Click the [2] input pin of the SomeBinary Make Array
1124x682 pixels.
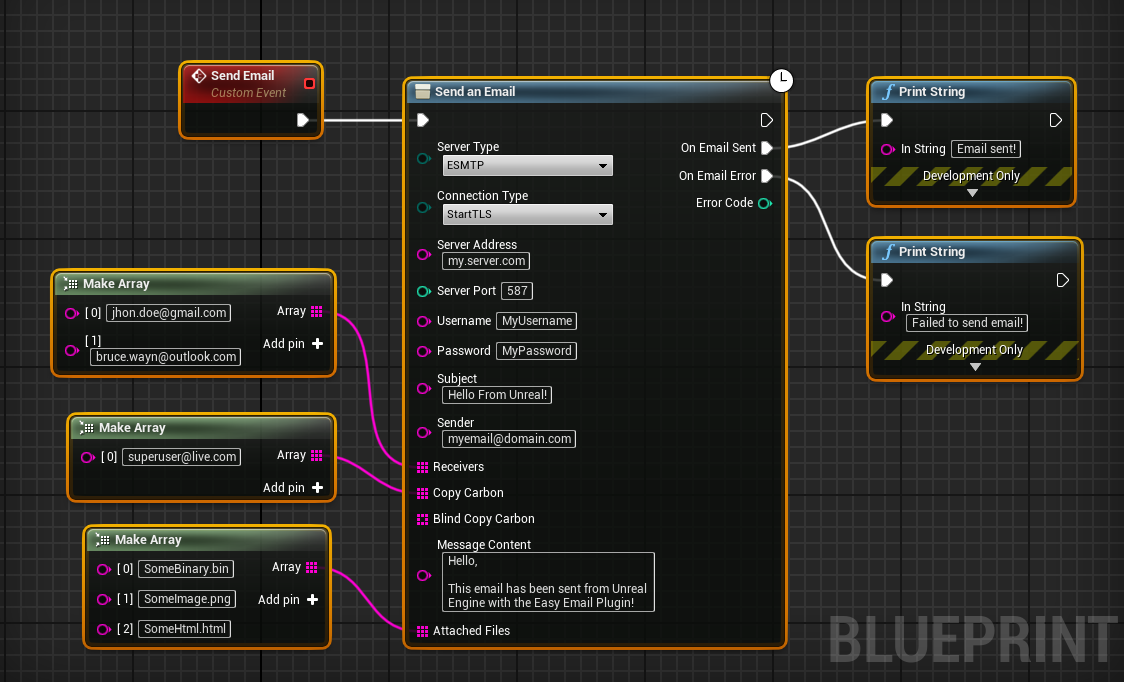[x=104, y=629]
